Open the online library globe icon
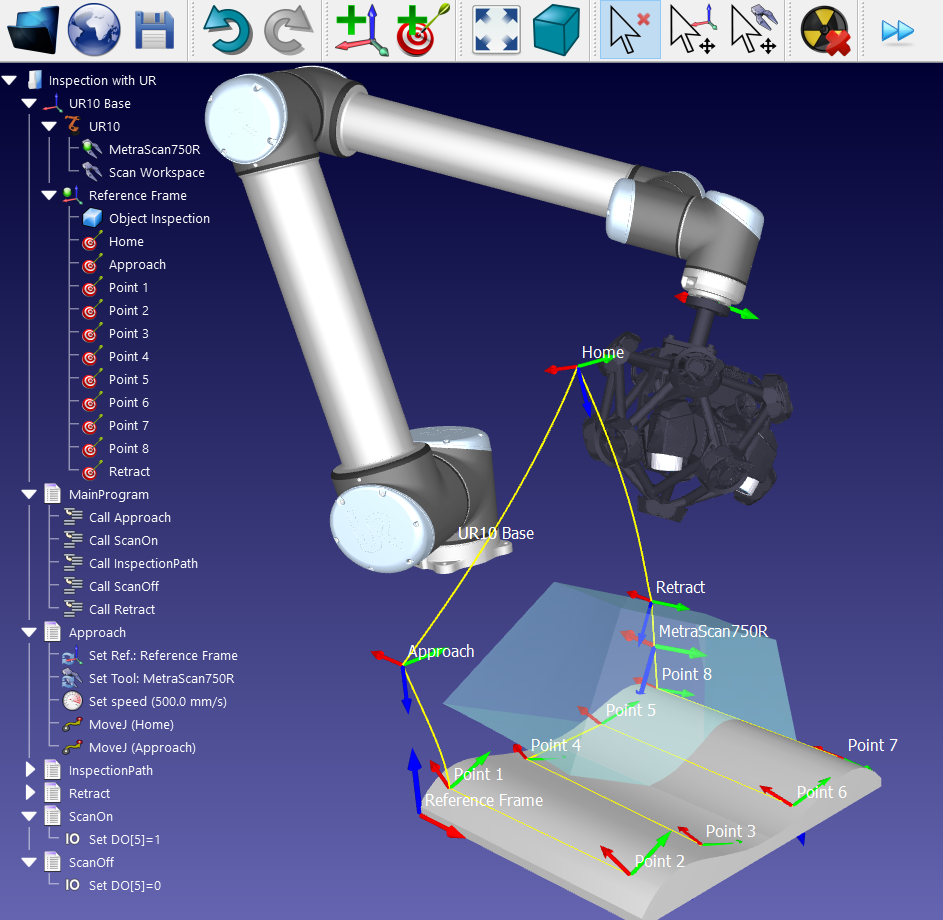Screen dimensions: 943x920 93,30
